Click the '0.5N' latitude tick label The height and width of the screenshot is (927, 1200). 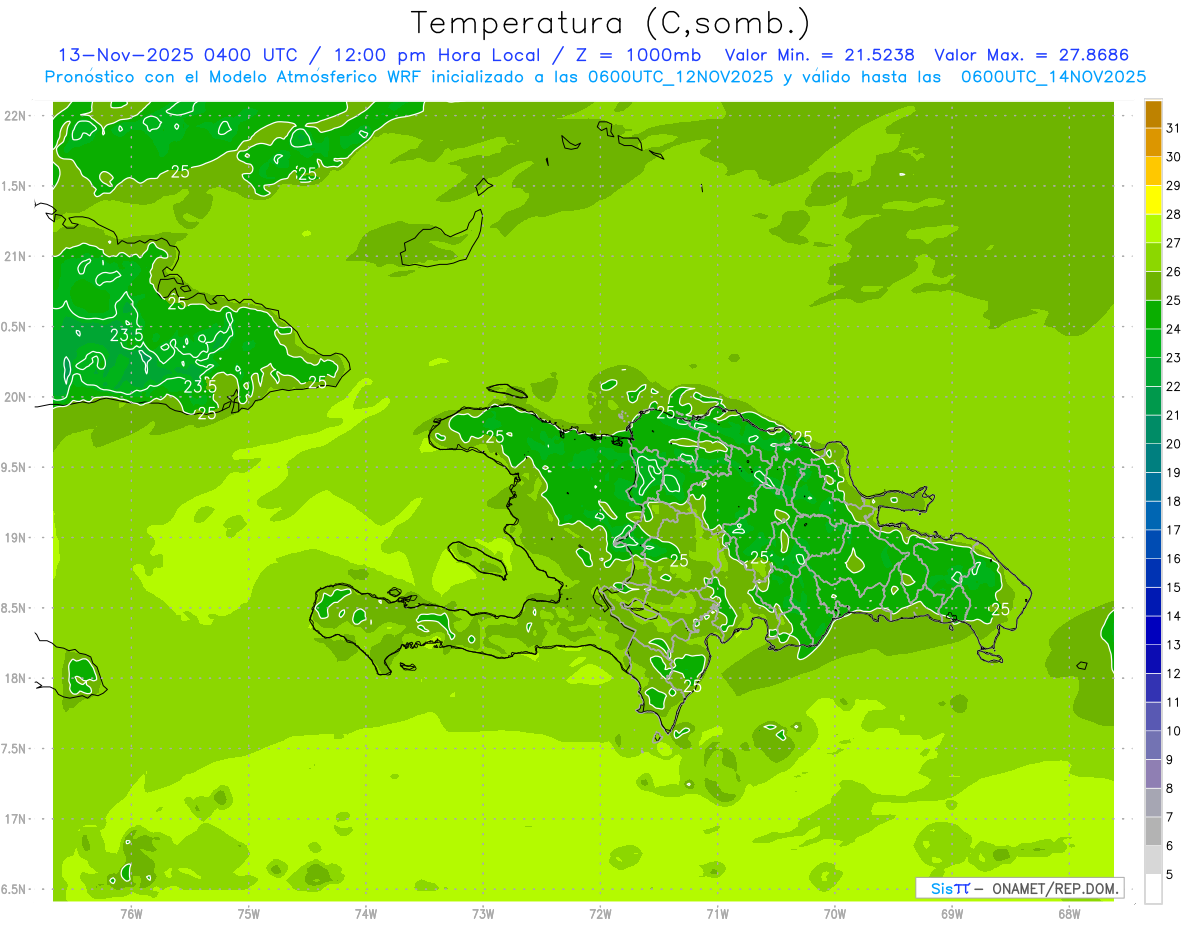click(x=14, y=327)
